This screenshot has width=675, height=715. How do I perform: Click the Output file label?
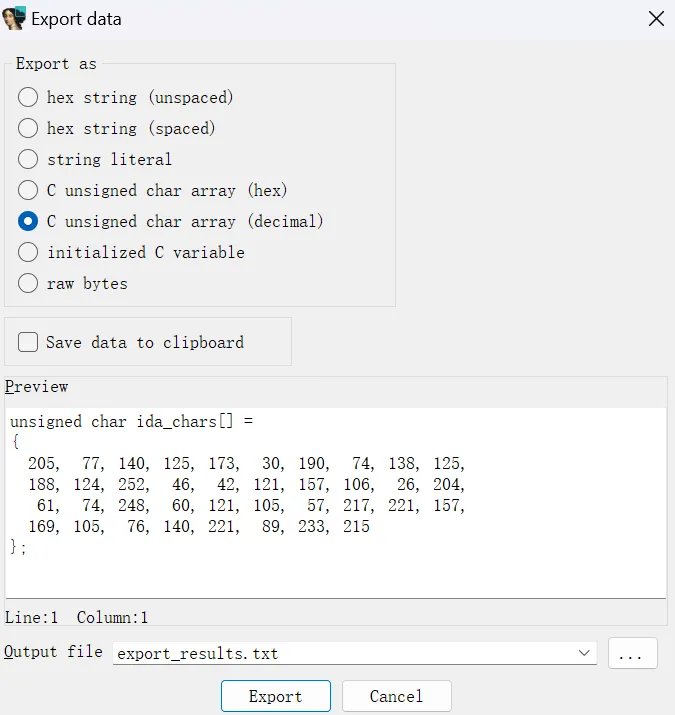tap(53, 652)
